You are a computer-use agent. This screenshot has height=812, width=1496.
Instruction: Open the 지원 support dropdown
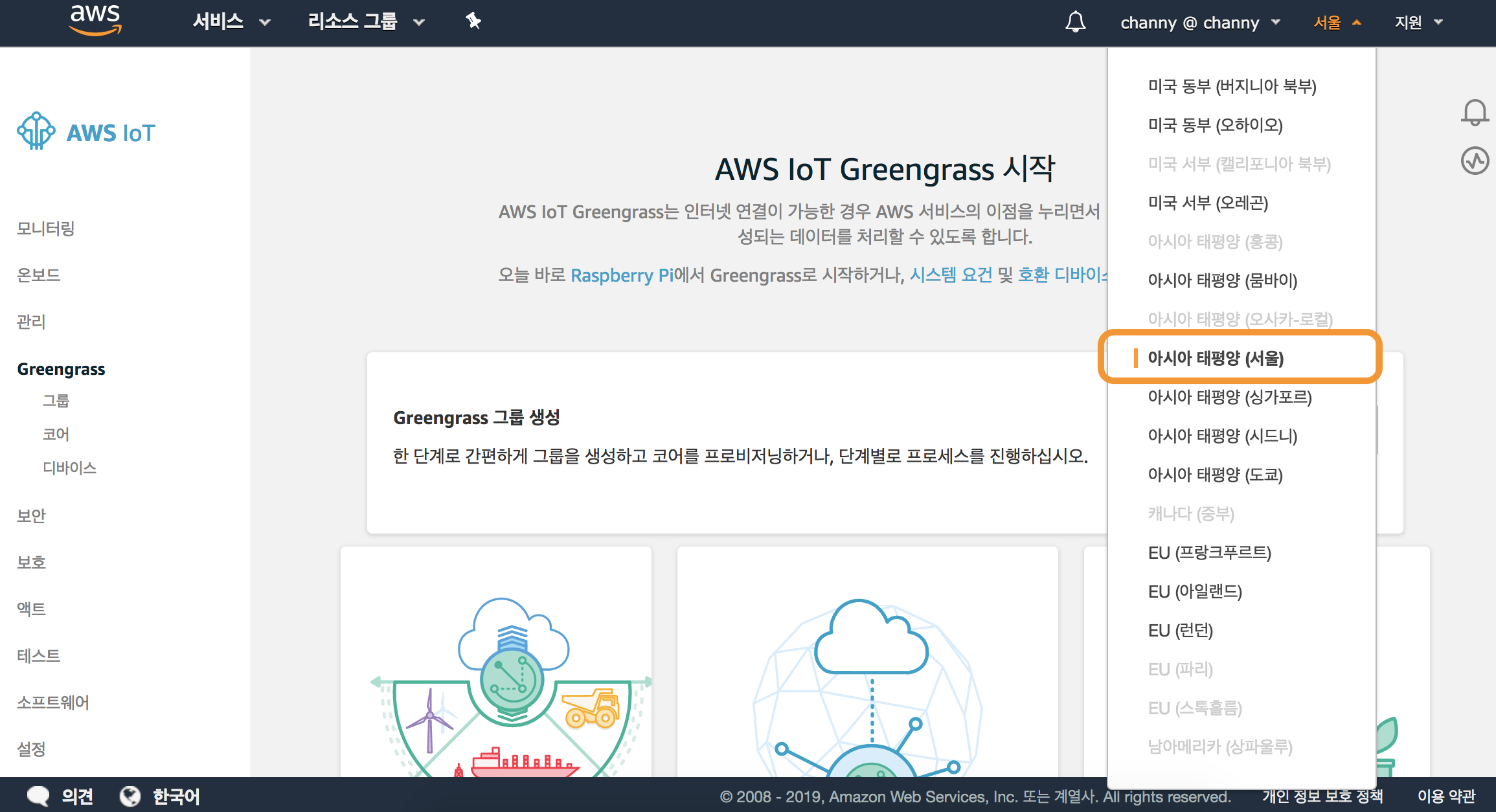pyautogui.click(x=1418, y=23)
